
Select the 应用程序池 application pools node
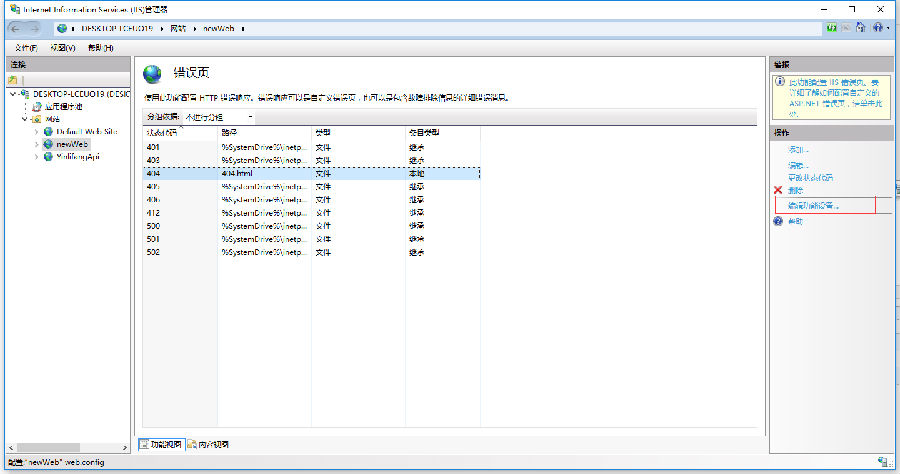[x=63, y=106]
